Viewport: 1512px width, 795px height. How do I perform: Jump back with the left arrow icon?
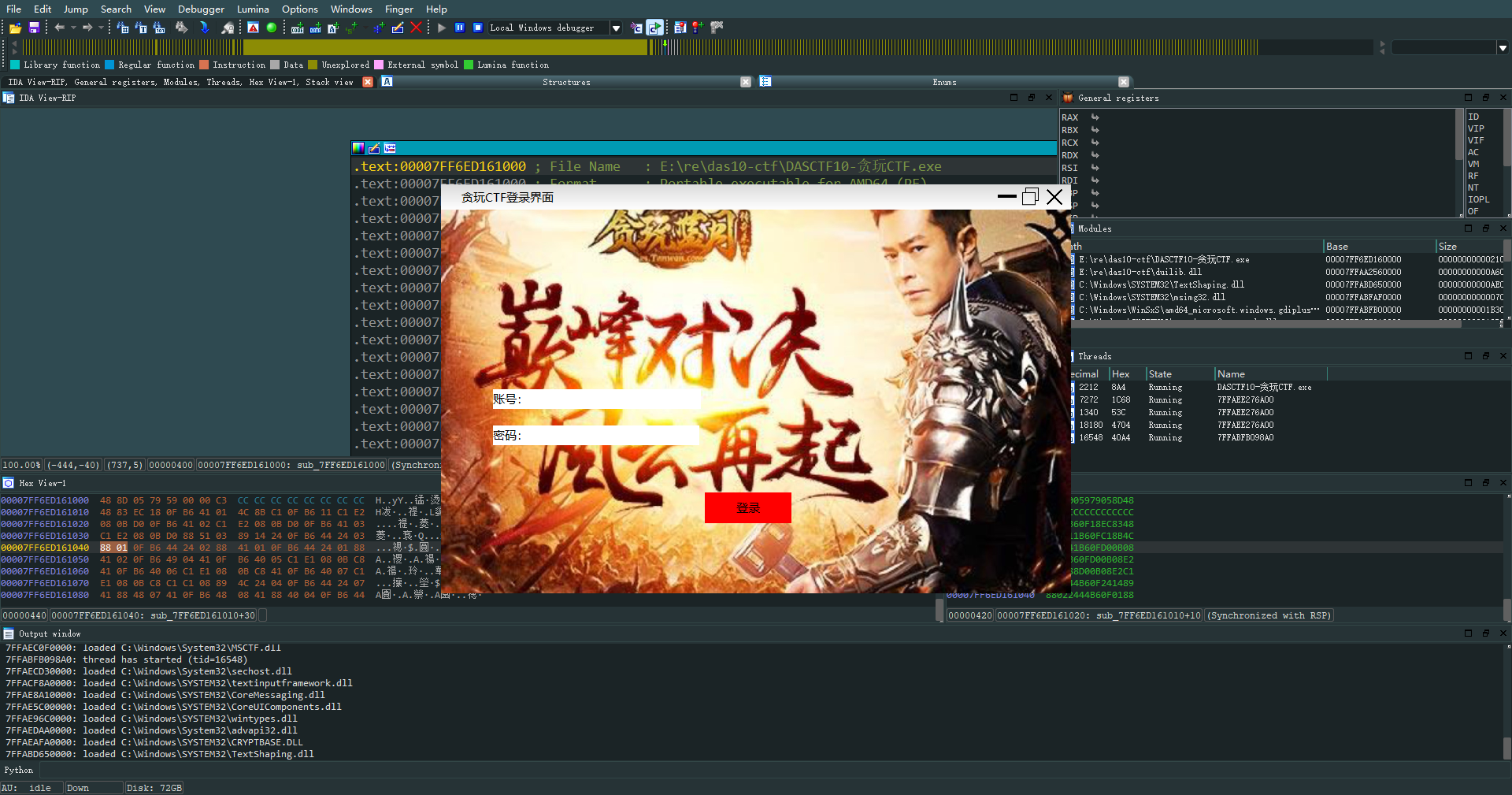(60, 28)
